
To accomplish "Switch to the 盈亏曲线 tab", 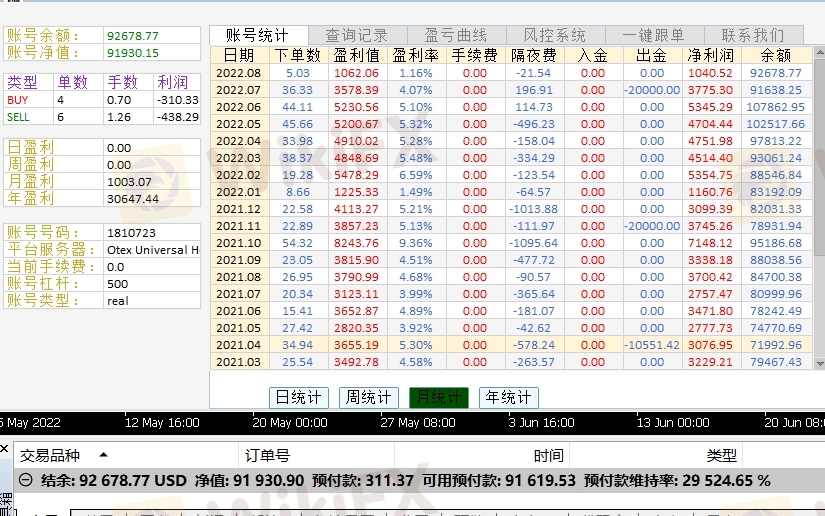I will click(457, 36).
